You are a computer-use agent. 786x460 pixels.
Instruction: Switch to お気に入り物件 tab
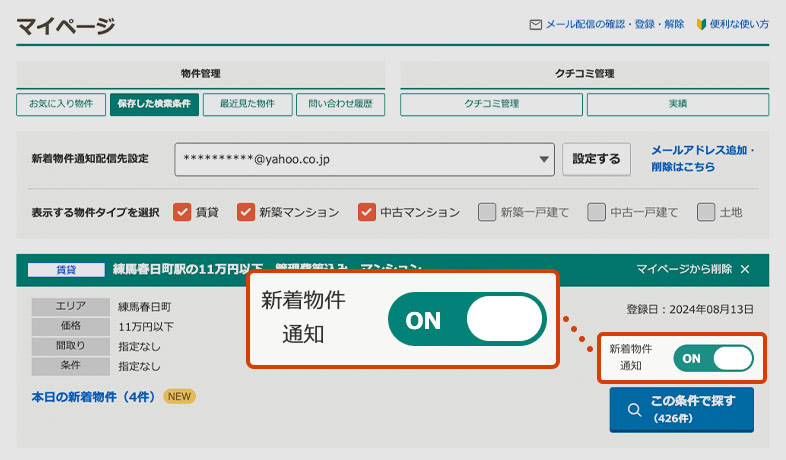click(61, 104)
